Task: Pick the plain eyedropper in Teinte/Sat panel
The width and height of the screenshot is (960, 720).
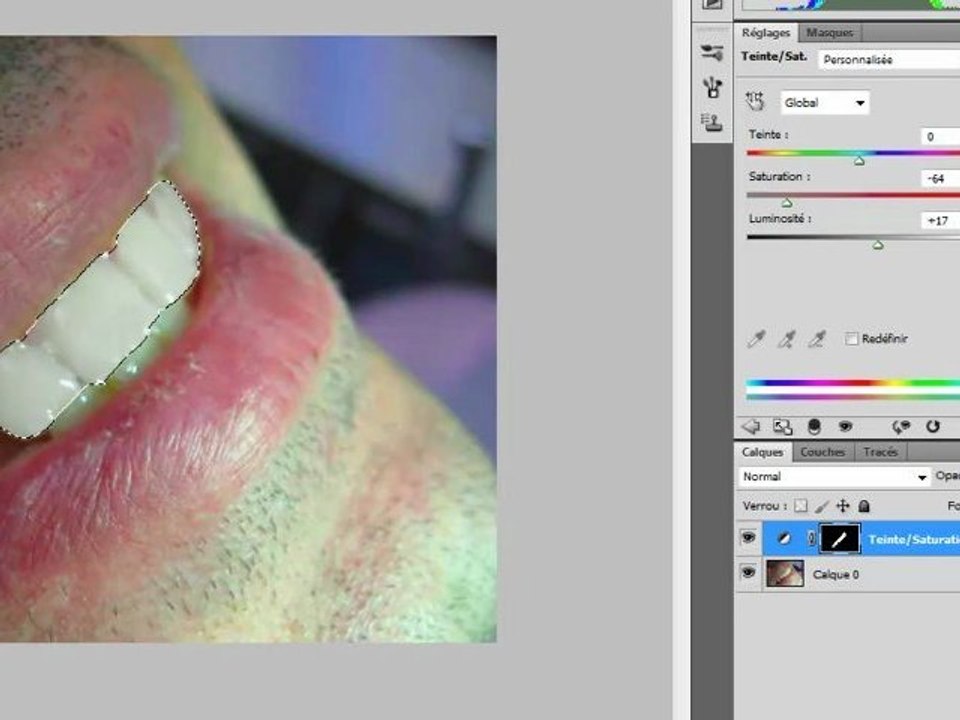Action: [757, 339]
